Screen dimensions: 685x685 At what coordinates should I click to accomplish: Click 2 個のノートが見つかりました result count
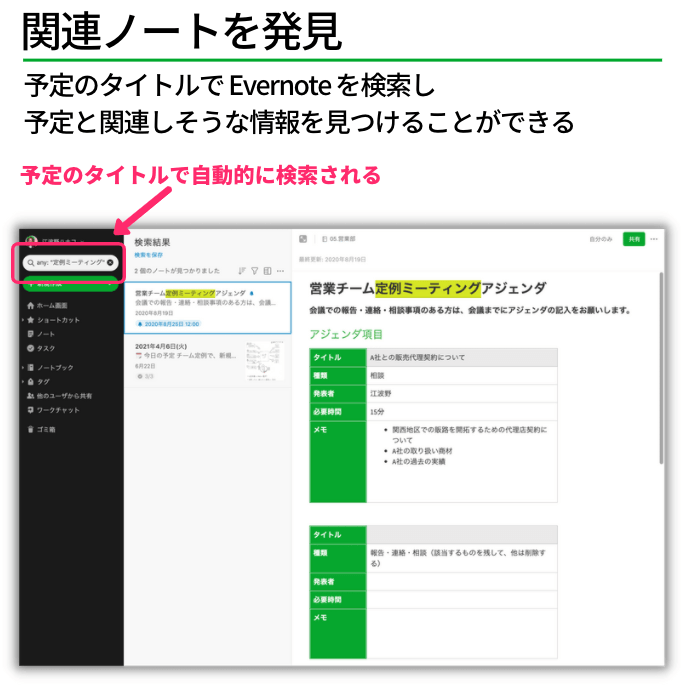click(177, 271)
